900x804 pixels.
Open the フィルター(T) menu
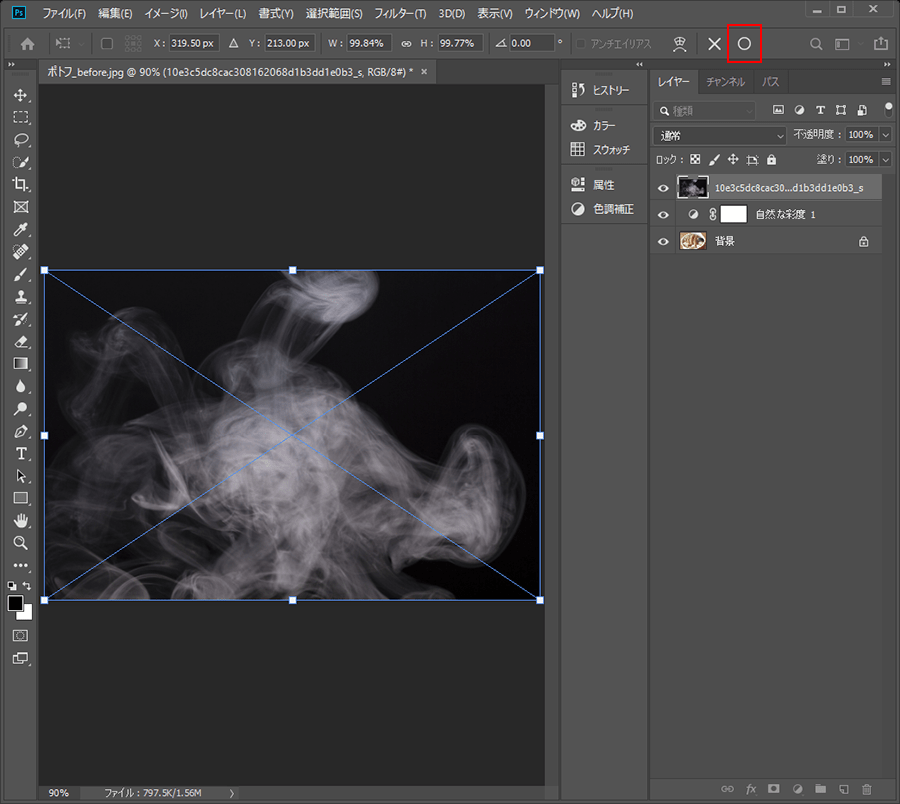click(x=400, y=14)
